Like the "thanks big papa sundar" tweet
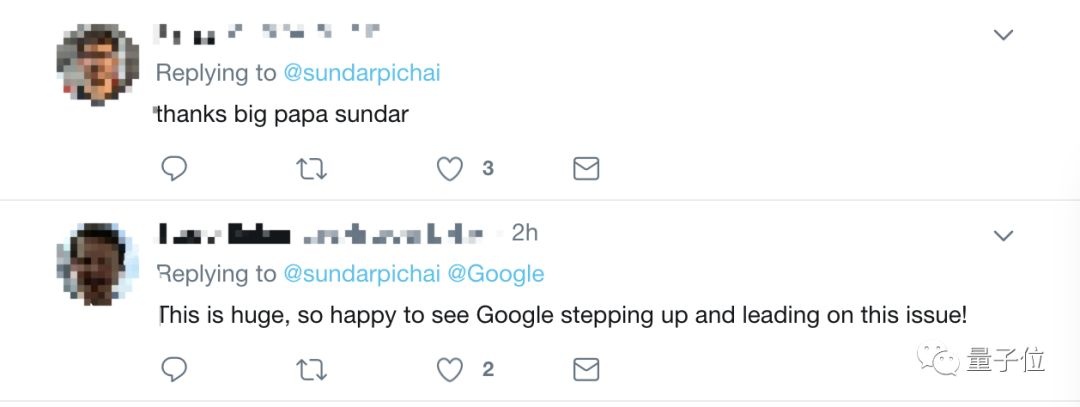Viewport: 1080px width, 407px height. [451, 169]
